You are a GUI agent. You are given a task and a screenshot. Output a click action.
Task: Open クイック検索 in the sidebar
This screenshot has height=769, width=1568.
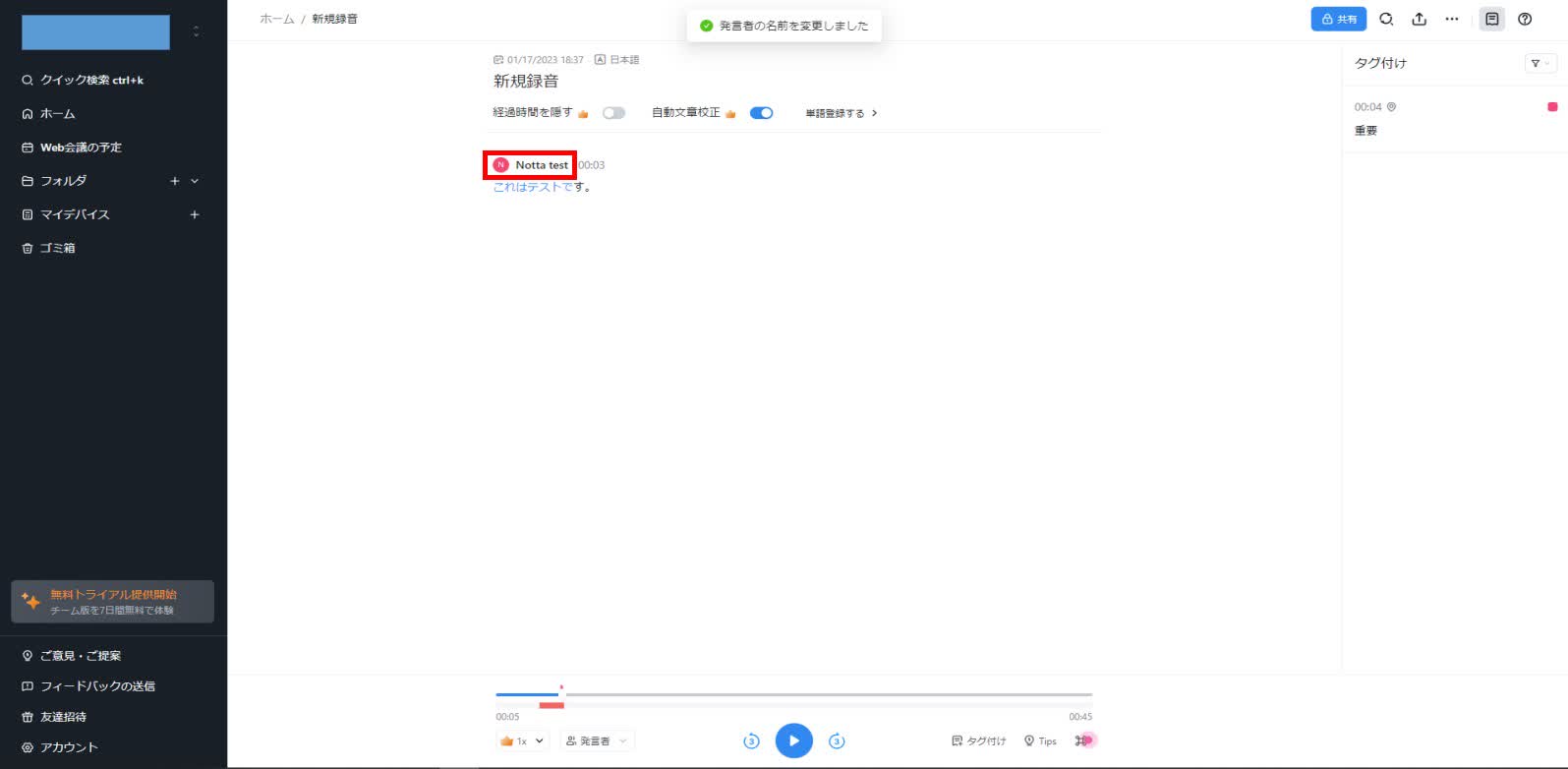(x=91, y=80)
